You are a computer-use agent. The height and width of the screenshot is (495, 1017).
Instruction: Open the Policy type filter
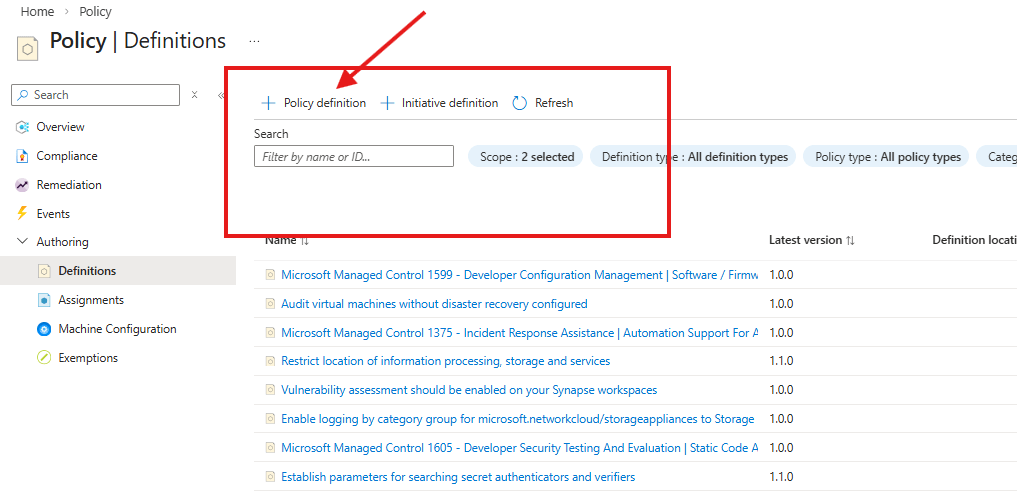[887, 157]
